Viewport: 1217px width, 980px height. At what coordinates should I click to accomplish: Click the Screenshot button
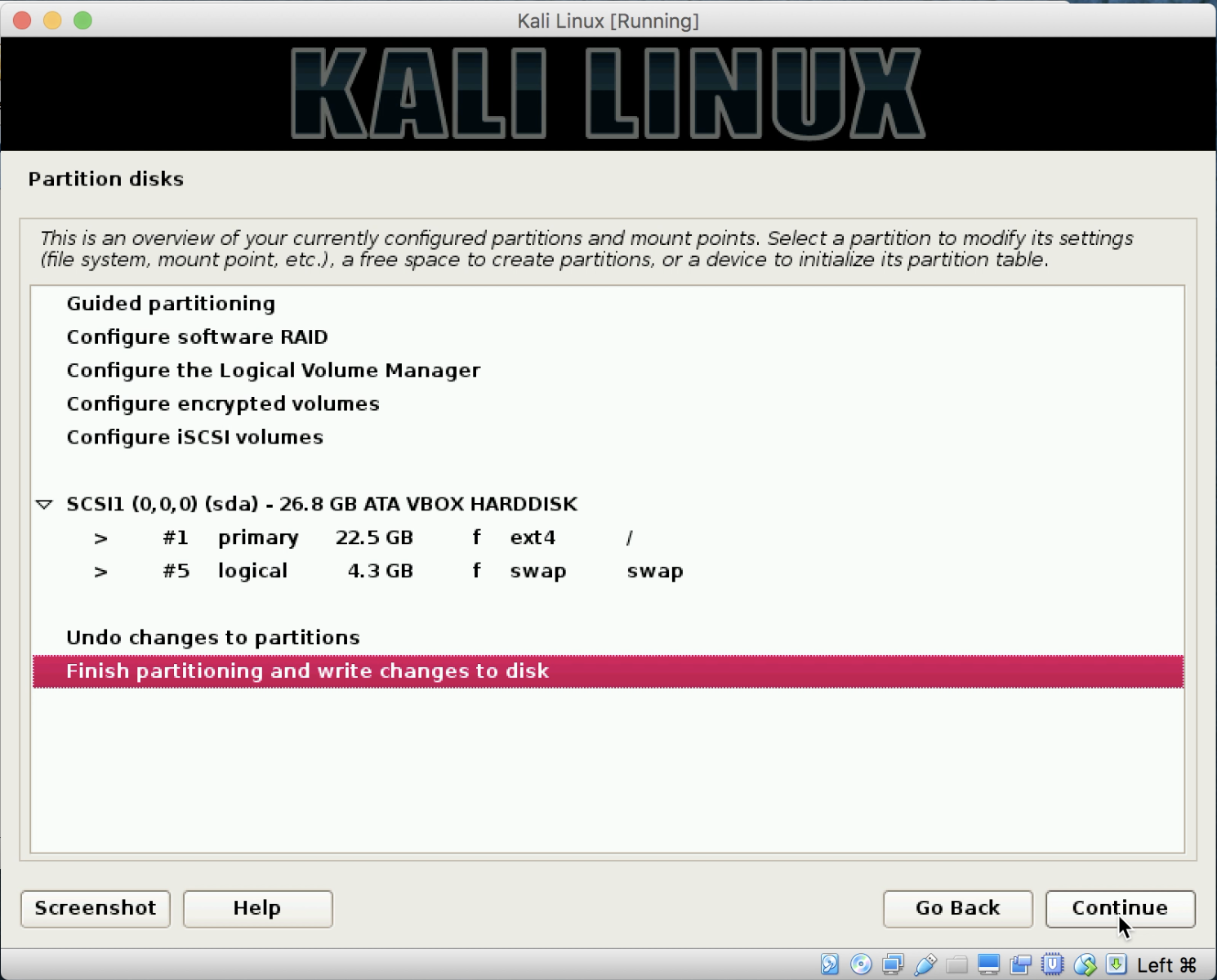pyautogui.click(x=96, y=909)
